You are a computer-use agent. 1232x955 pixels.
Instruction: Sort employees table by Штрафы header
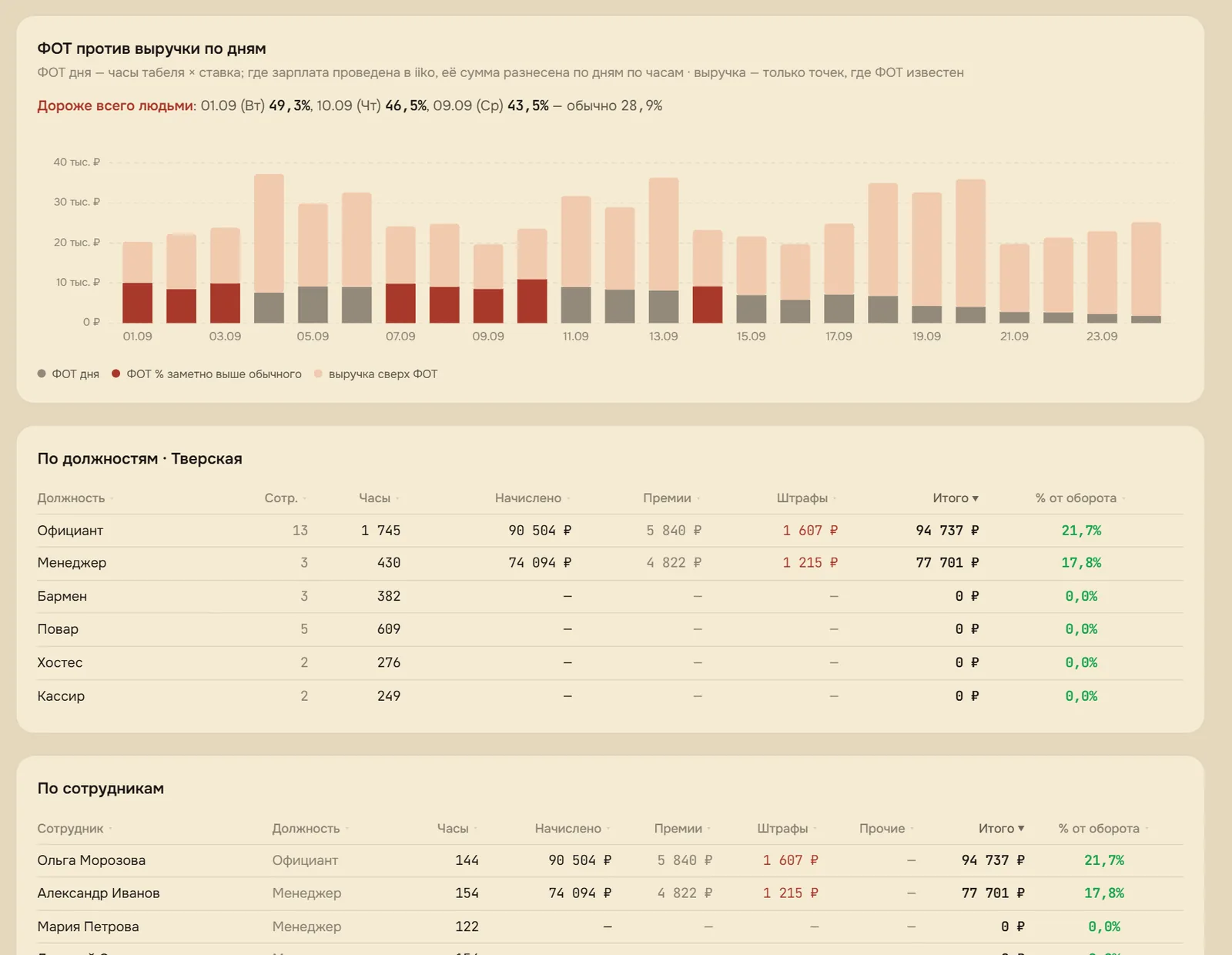coord(787,829)
